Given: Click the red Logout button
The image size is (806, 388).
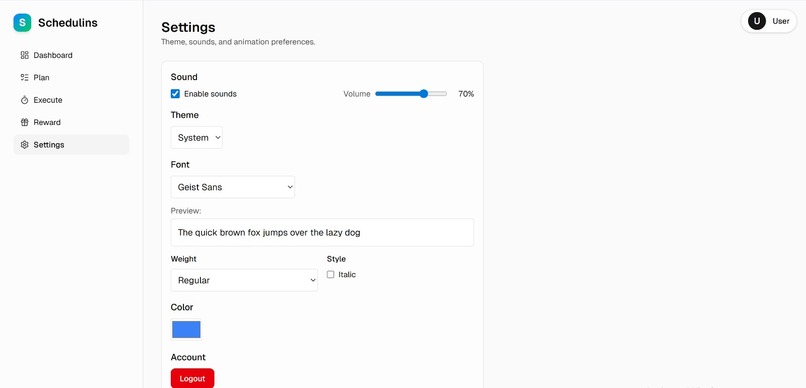Looking at the screenshot, I should click(x=192, y=378).
